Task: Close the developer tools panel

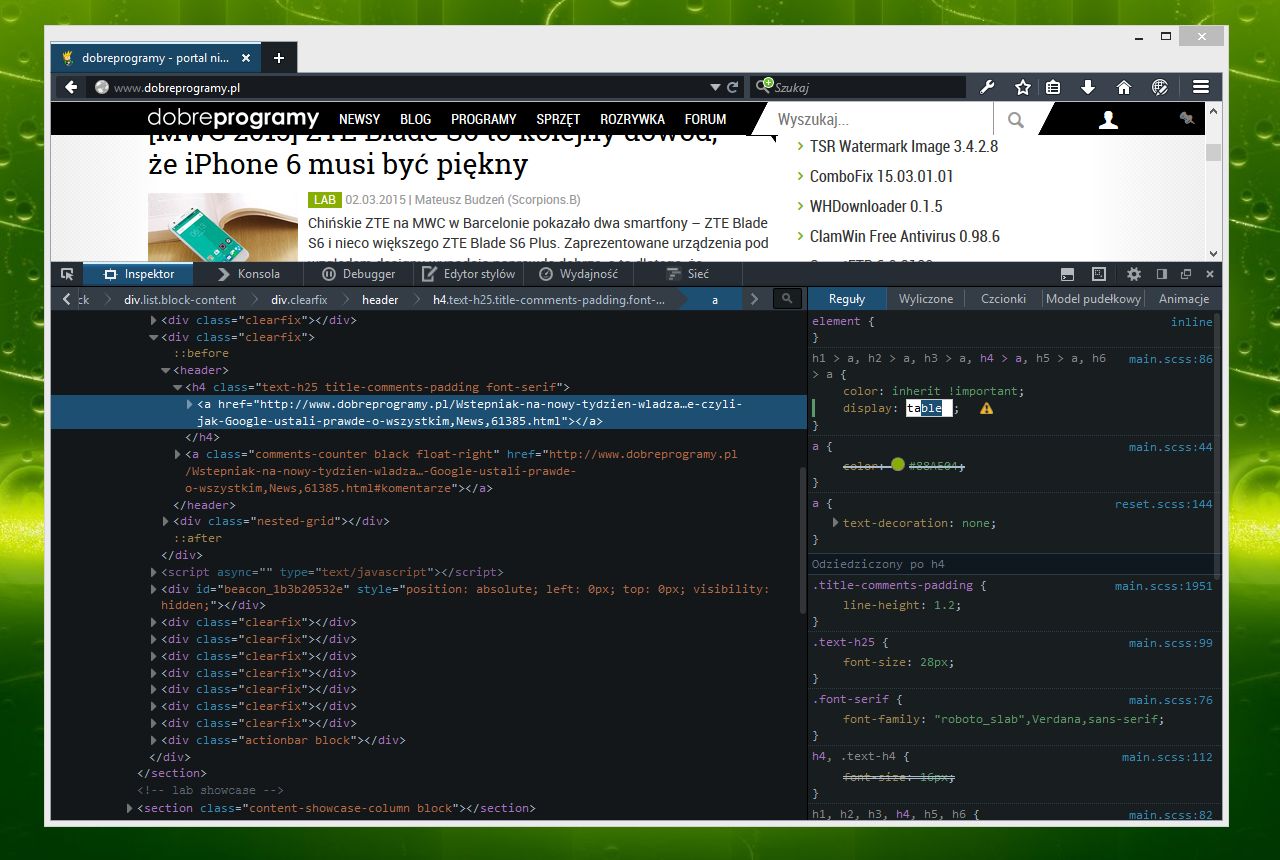Action: (x=1210, y=274)
